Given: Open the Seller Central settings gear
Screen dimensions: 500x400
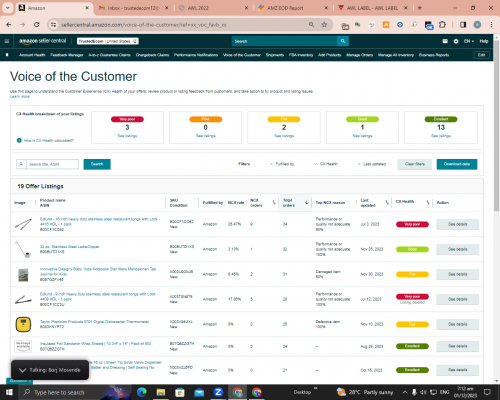Looking at the screenshot, I should pyautogui.click(x=456, y=41).
